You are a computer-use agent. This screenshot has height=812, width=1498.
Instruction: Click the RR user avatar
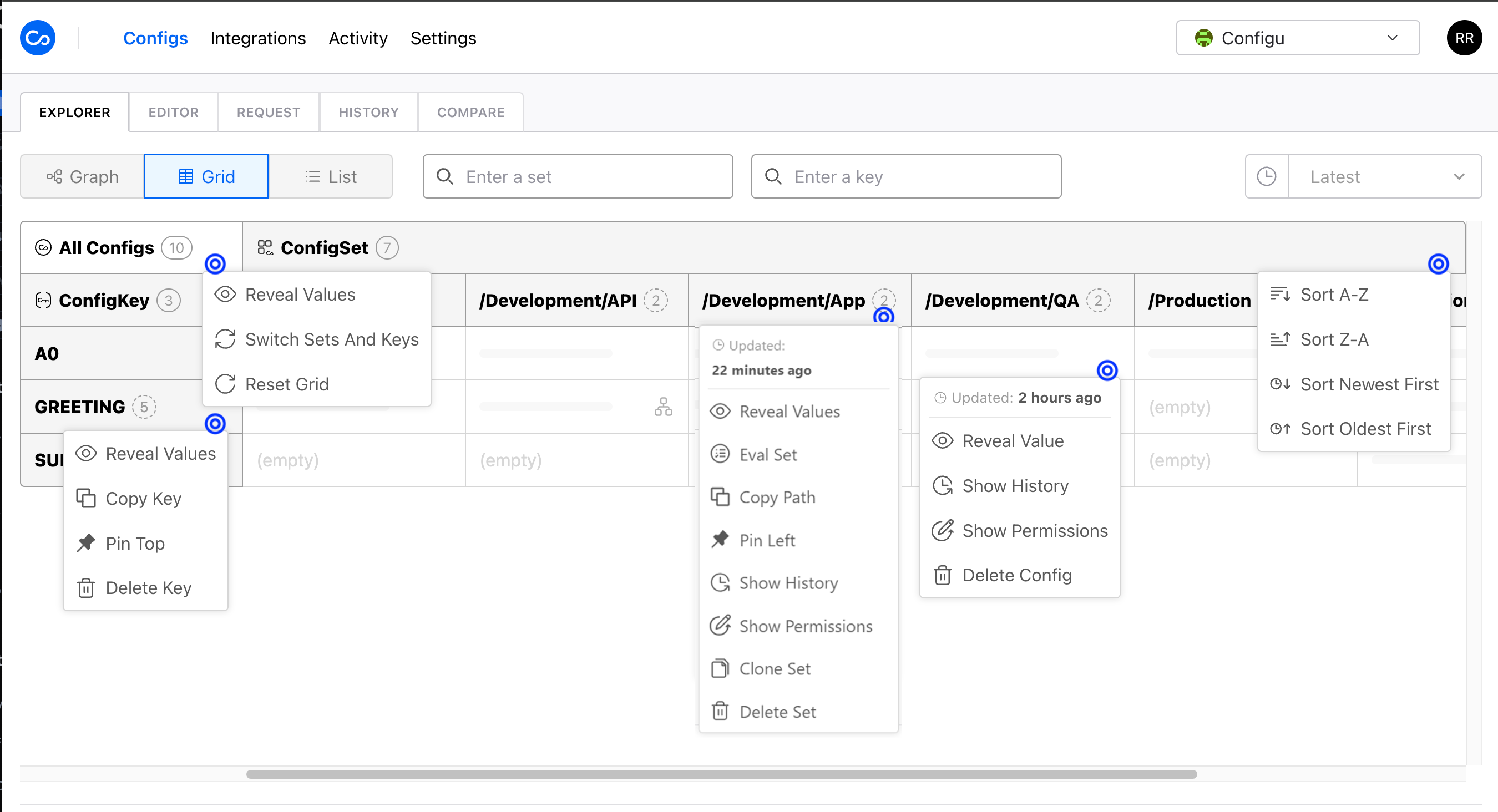click(x=1464, y=38)
